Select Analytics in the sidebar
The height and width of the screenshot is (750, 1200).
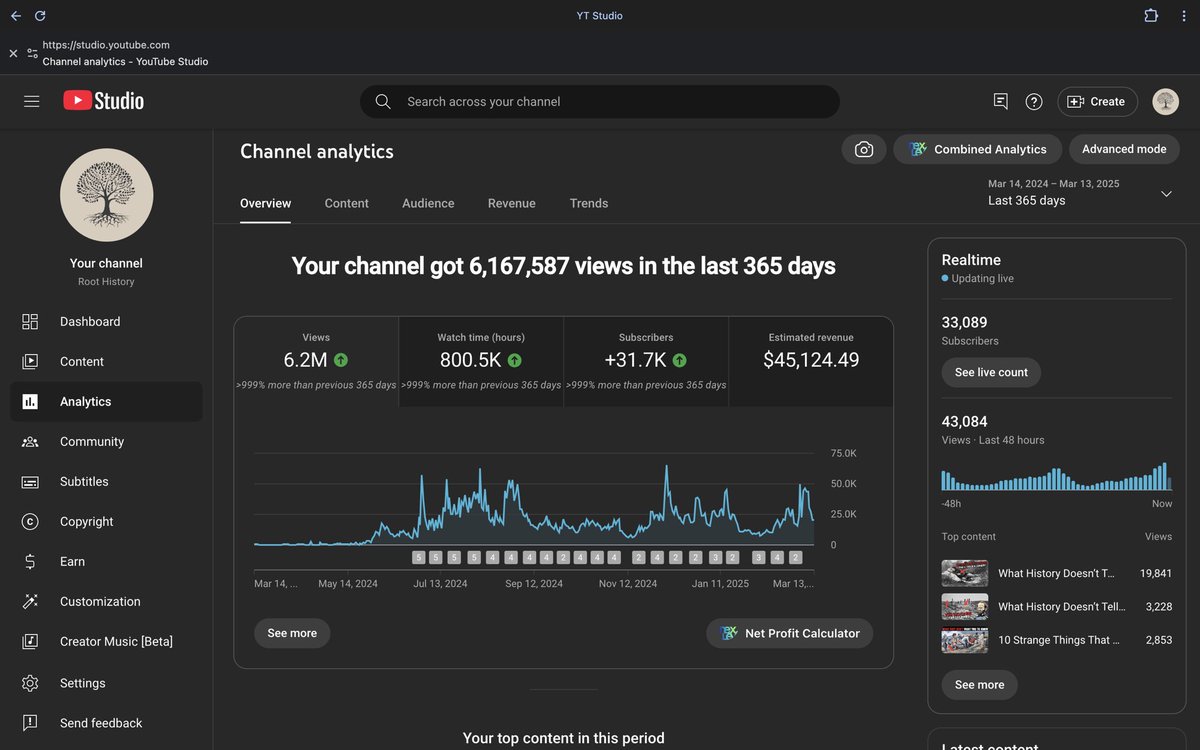(106, 402)
